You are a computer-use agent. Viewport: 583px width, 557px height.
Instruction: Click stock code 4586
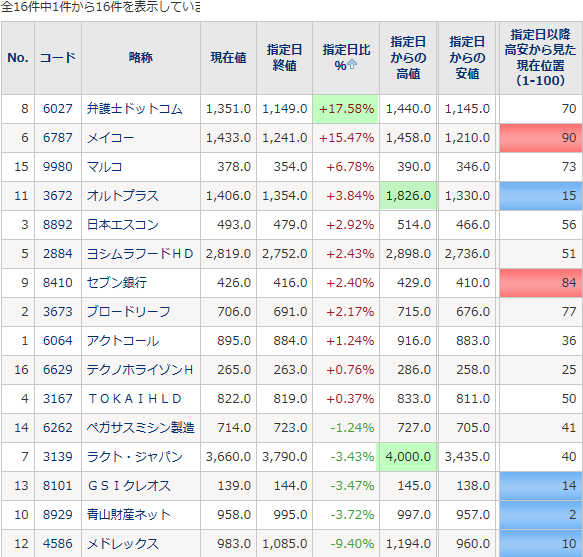coord(58,544)
